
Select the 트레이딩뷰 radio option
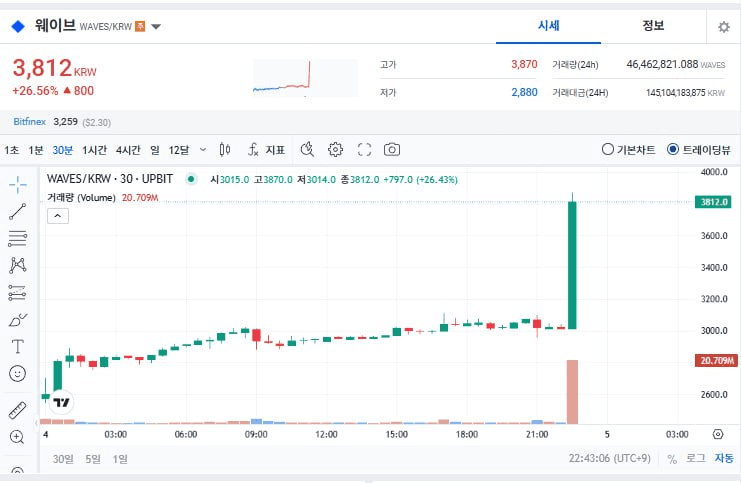pyautogui.click(x=698, y=150)
